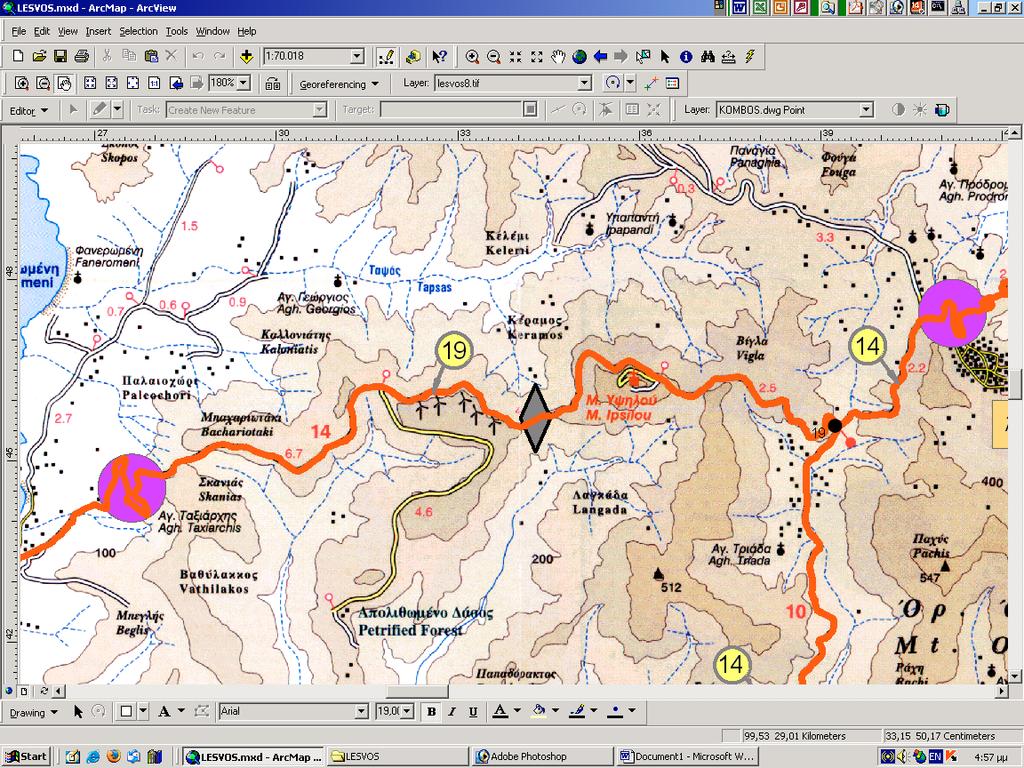The height and width of the screenshot is (768, 1024).
Task: Open the Swipe Layer effects tool
Action: tap(942, 110)
